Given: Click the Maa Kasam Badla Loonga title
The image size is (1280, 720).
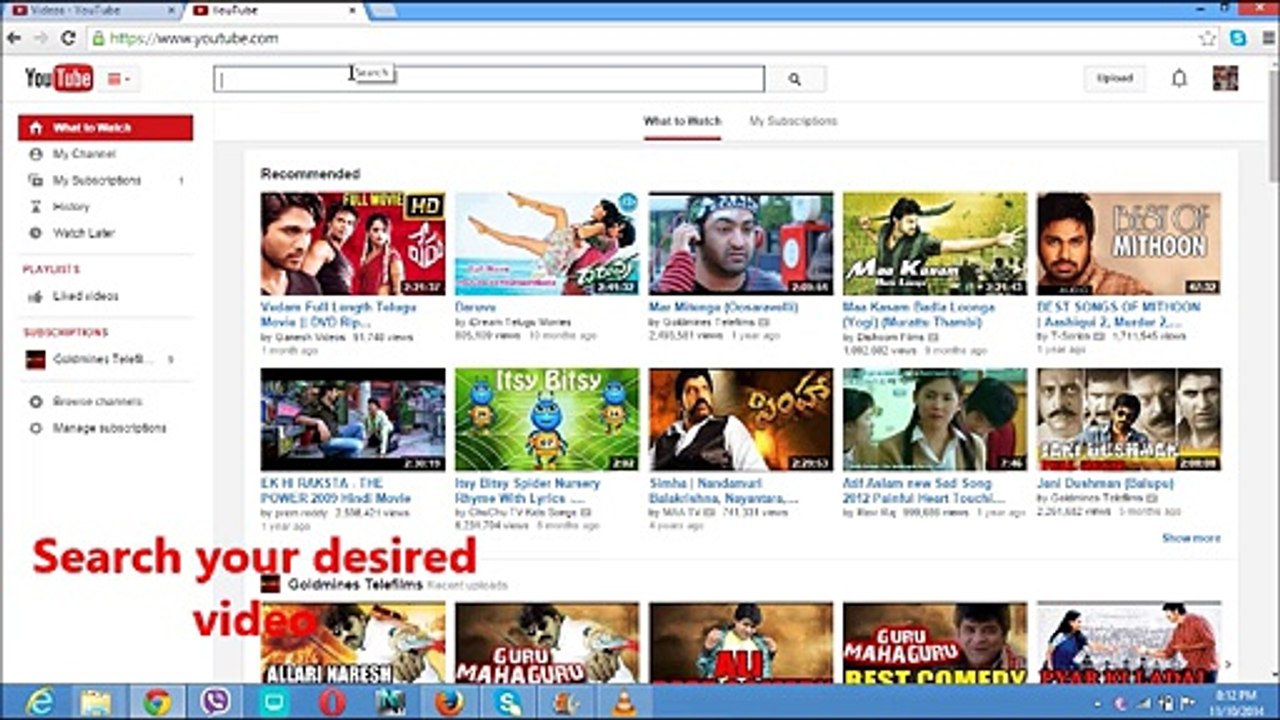Looking at the screenshot, I should pyautogui.click(x=919, y=315).
